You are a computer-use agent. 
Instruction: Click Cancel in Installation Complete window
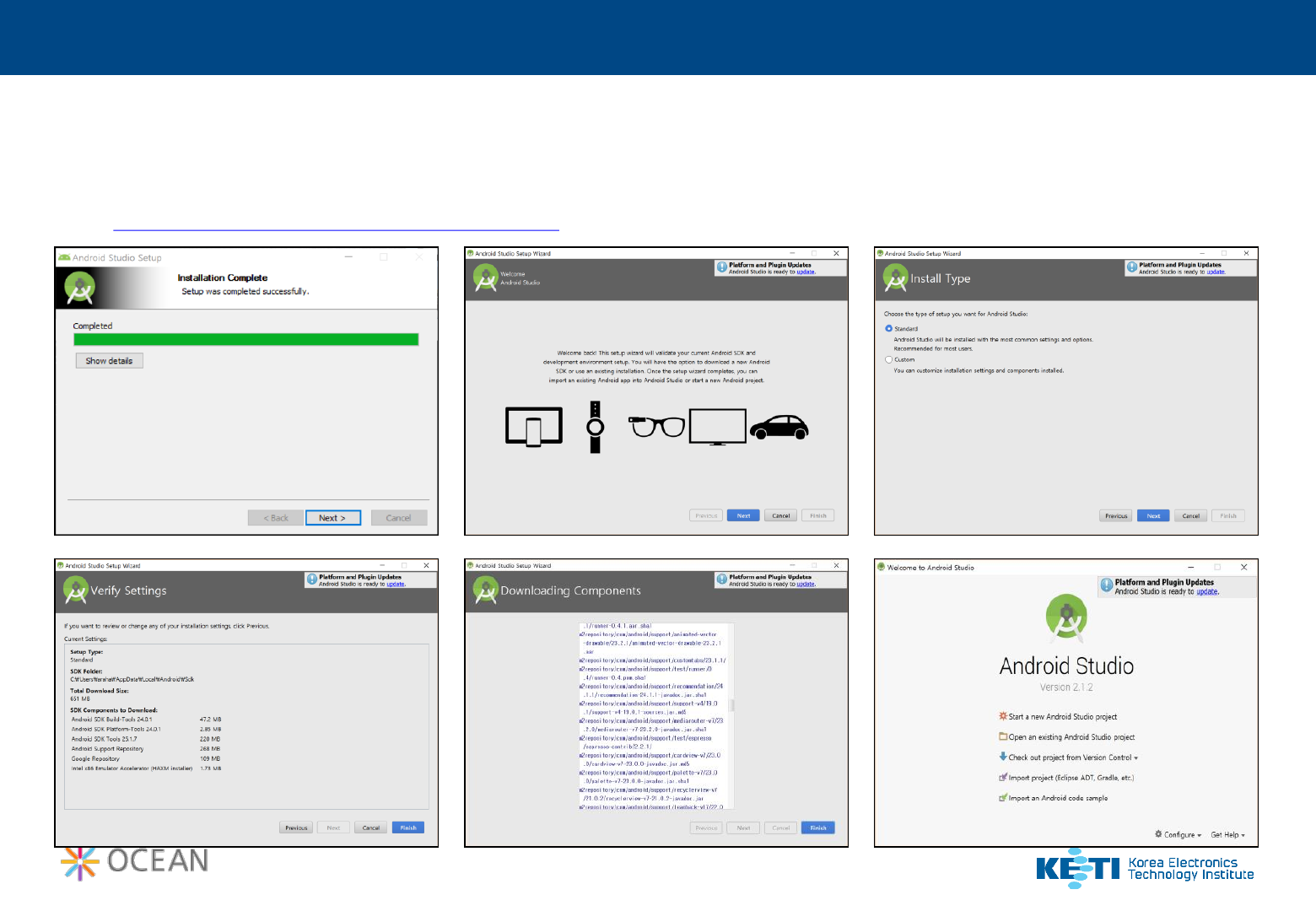pyautogui.click(x=399, y=518)
